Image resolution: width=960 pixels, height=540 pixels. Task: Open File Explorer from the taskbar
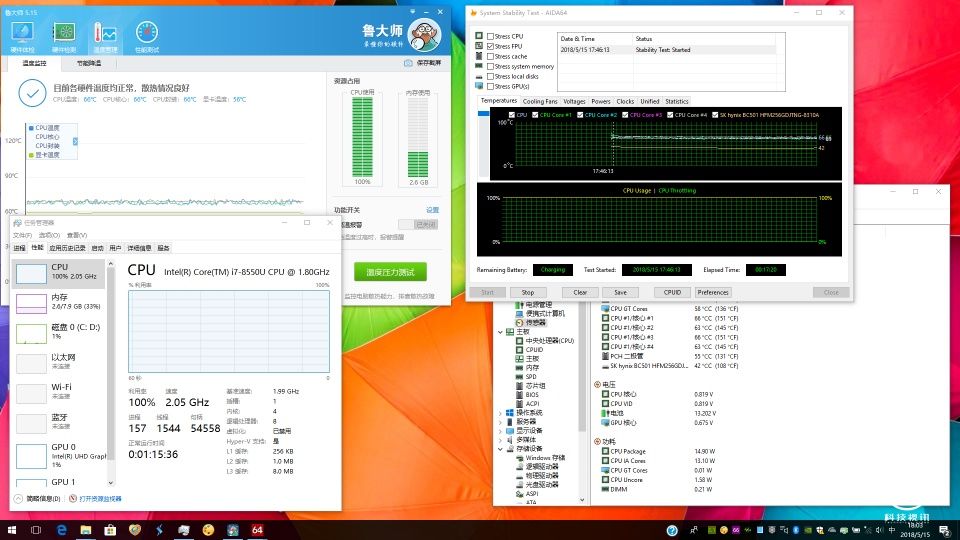point(86,530)
